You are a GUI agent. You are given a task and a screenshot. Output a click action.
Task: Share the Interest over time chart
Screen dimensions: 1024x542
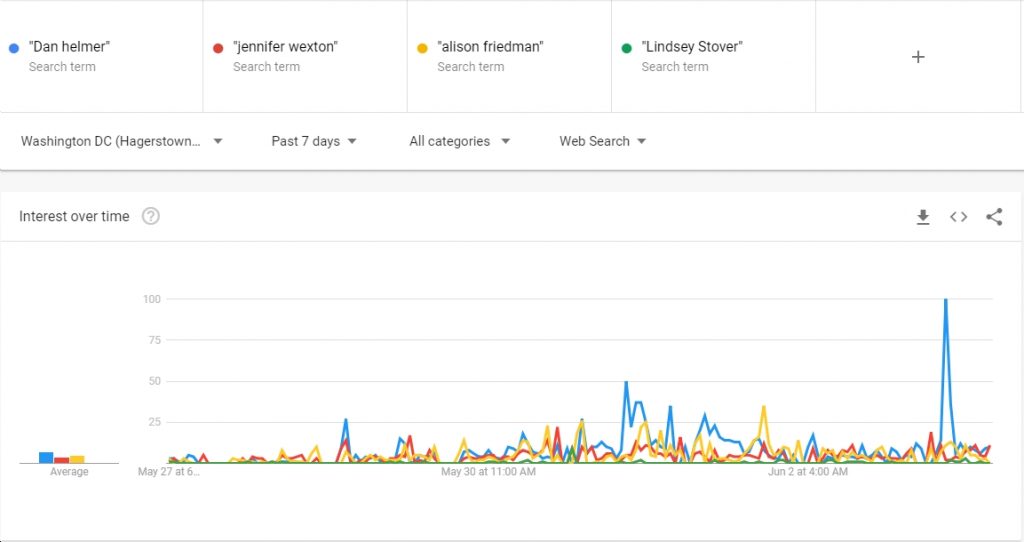tap(994, 217)
